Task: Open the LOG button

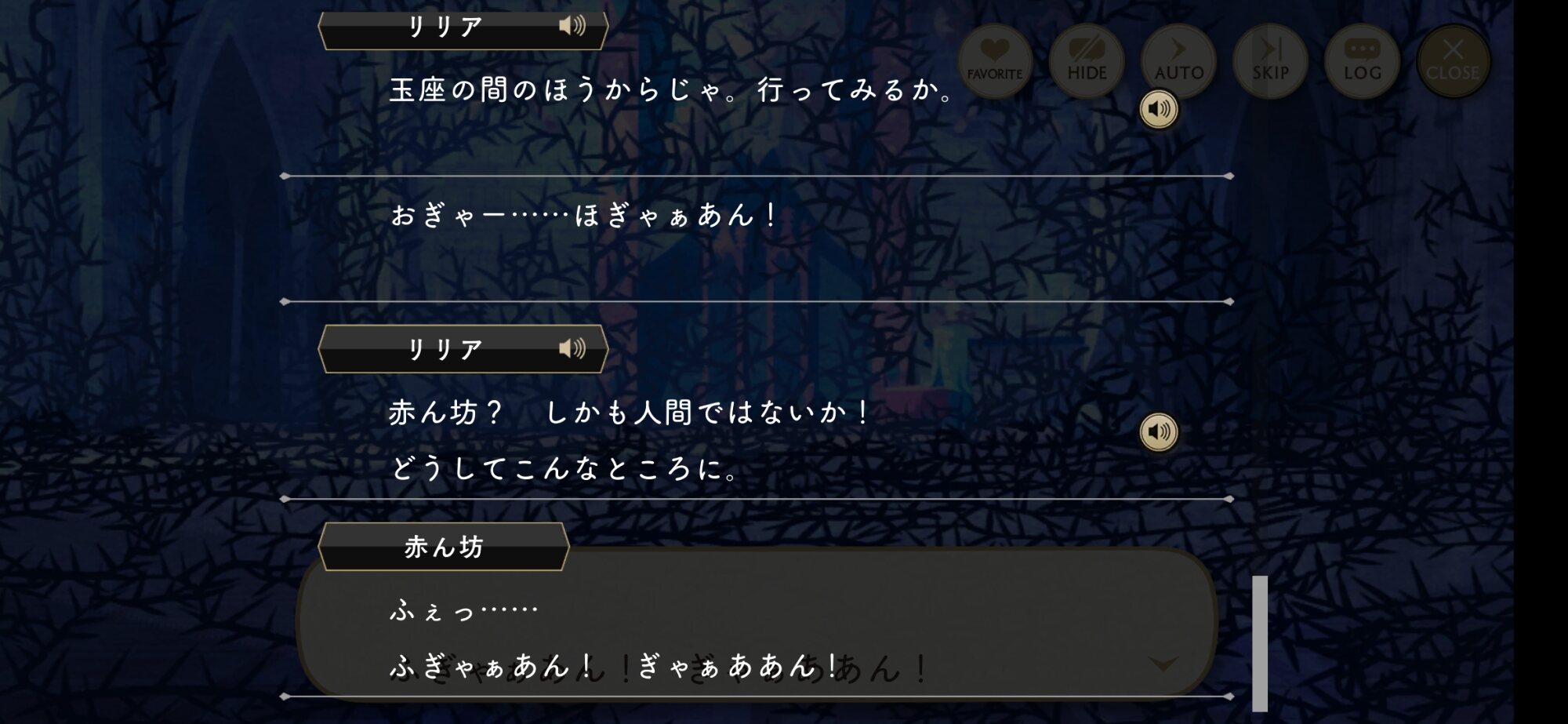Action: pyautogui.click(x=1362, y=61)
